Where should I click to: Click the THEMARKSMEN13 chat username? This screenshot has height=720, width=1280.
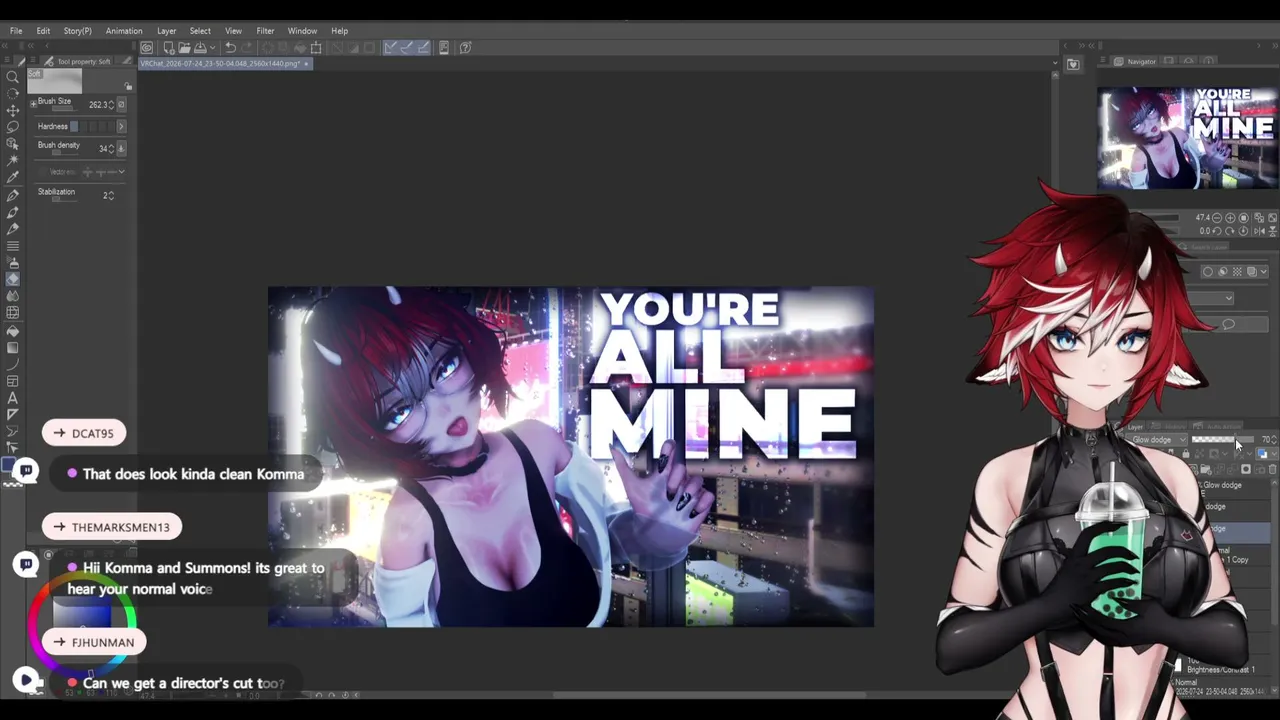coord(121,527)
